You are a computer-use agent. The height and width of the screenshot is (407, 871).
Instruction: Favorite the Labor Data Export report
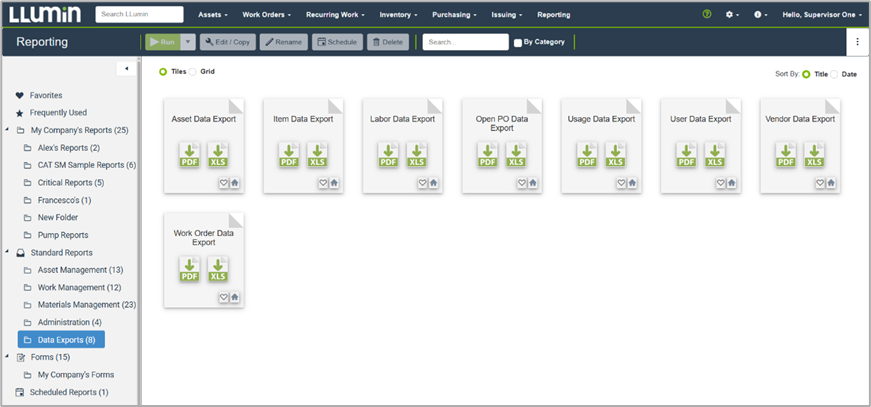[x=422, y=183]
